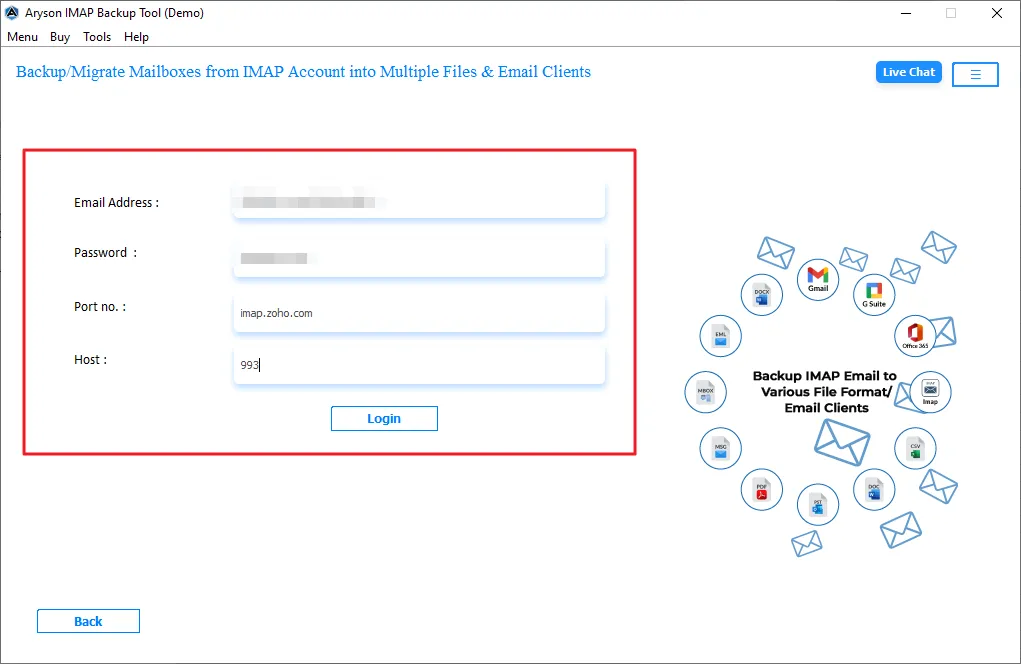The height and width of the screenshot is (664, 1021).
Task: Open the Buy menu
Action: (x=60, y=37)
